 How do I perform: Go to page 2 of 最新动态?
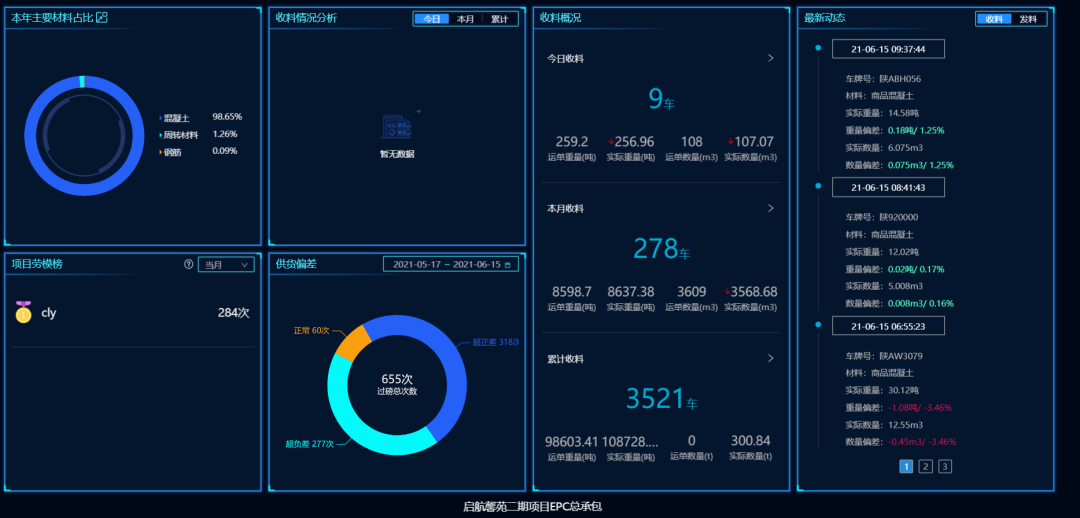[x=925, y=466]
